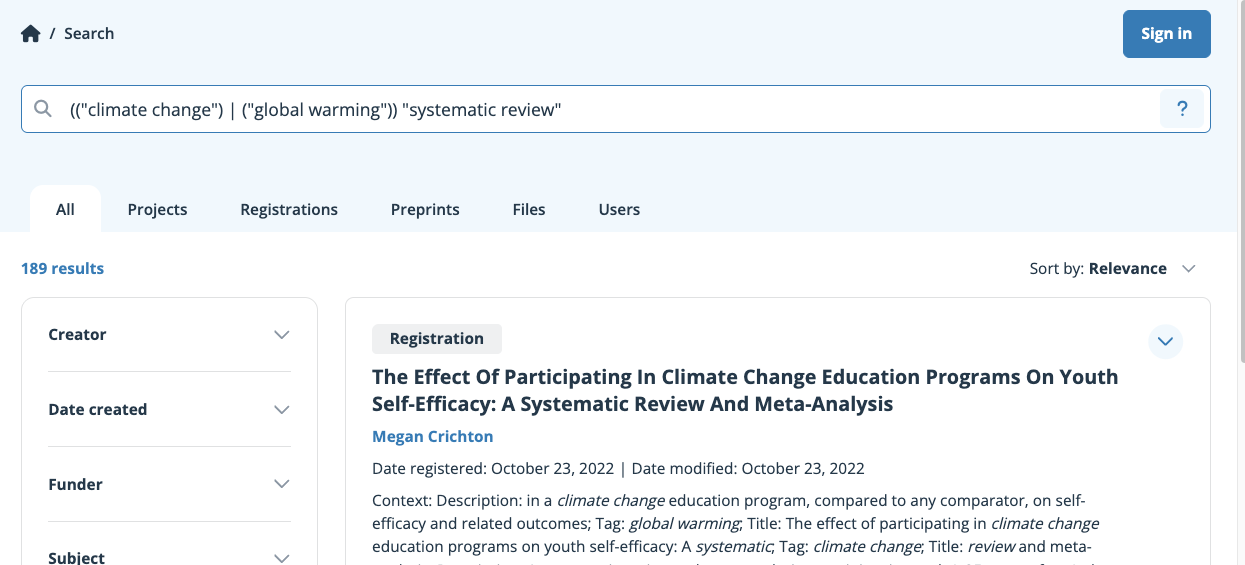Expand the first result's details chevron
This screenshot has width=1245, height=565.
(1165, 341)
